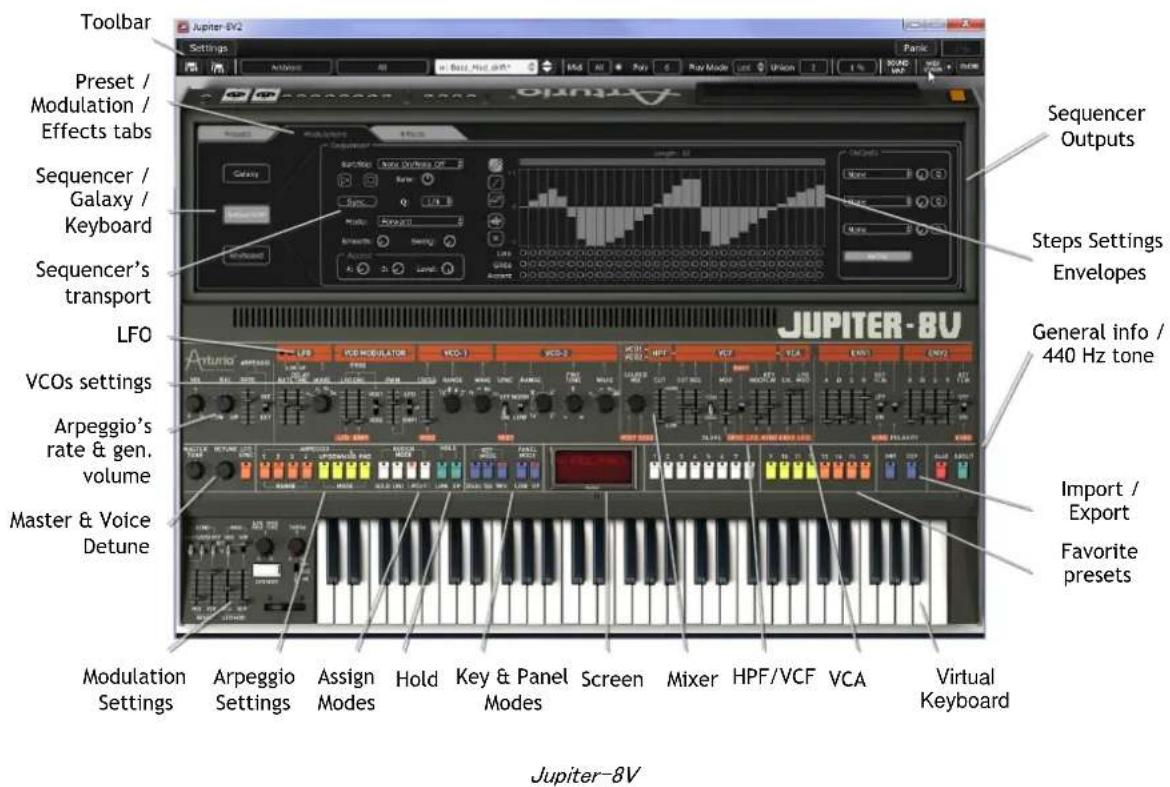Enable the first yellow arpeggio Mode button
Viewport: 1170px width, 787px height.
point(324,470)
